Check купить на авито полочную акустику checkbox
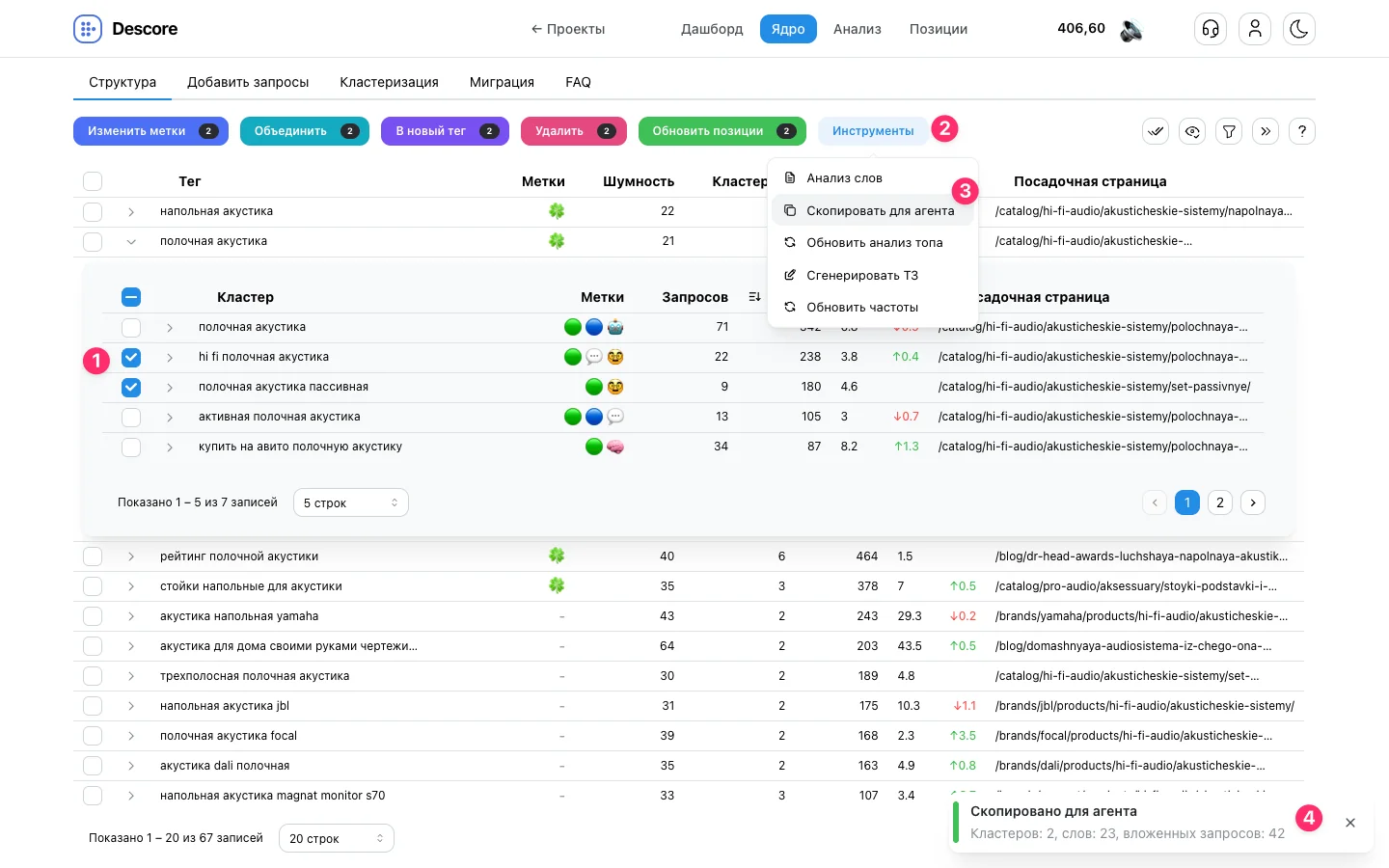1389x868 pixels. (131, 448)
